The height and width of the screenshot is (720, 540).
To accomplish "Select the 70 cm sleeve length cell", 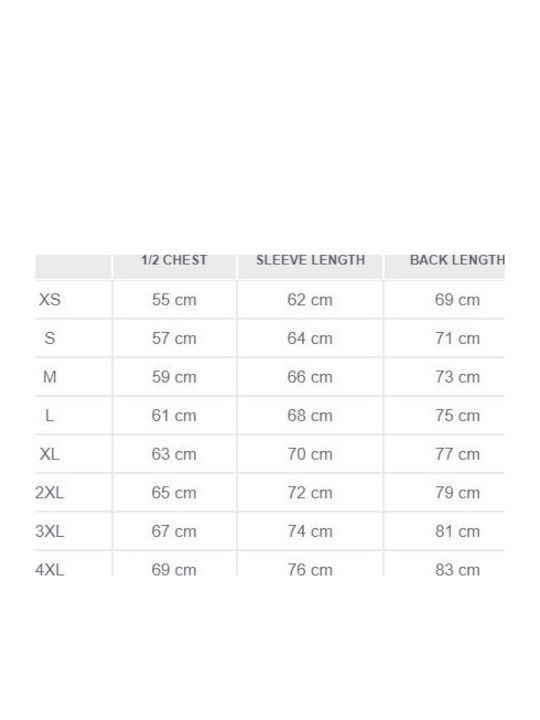I will tap(310, 454).
